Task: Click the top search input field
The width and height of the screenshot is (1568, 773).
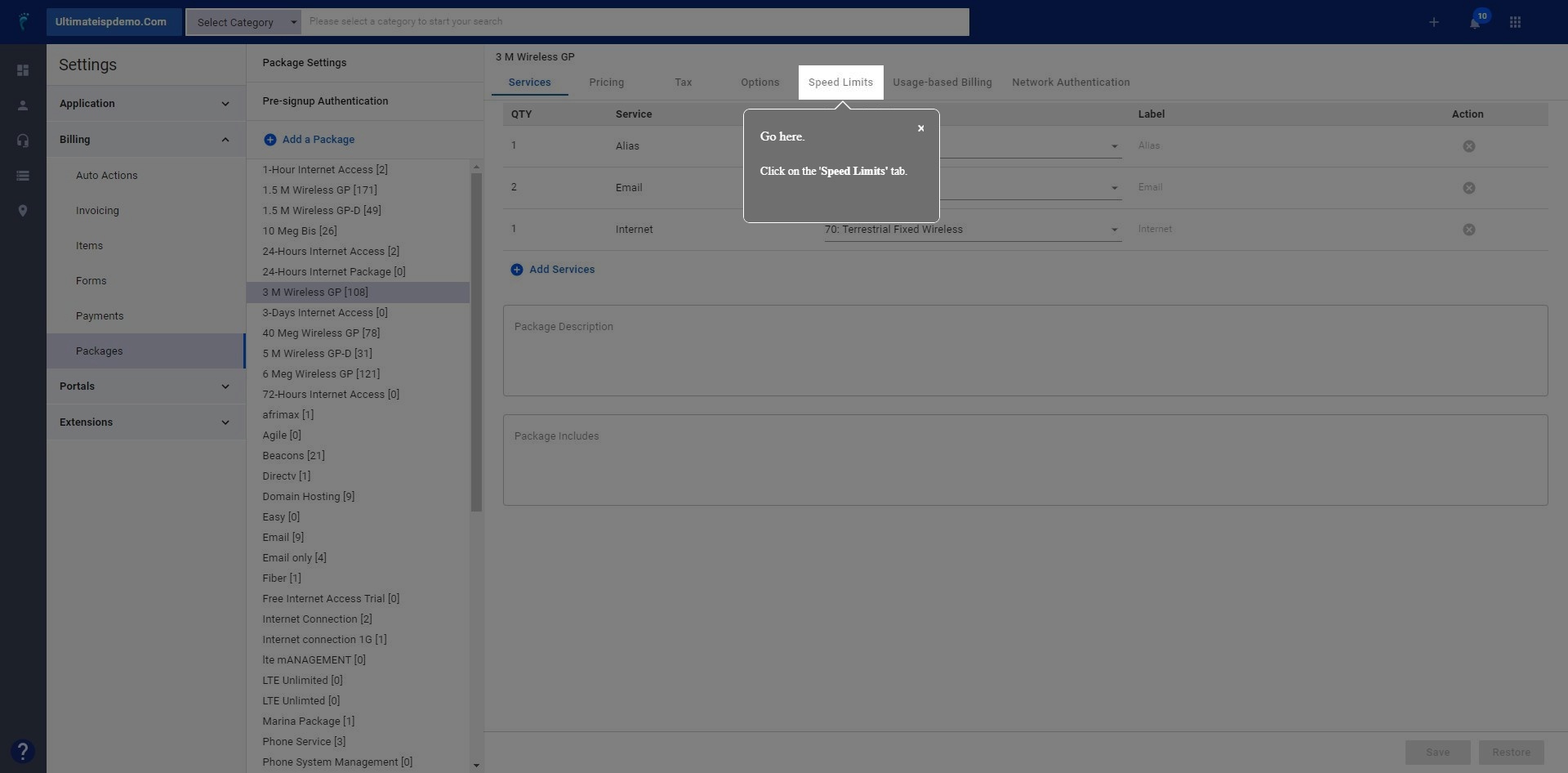Action: point(635,22)
